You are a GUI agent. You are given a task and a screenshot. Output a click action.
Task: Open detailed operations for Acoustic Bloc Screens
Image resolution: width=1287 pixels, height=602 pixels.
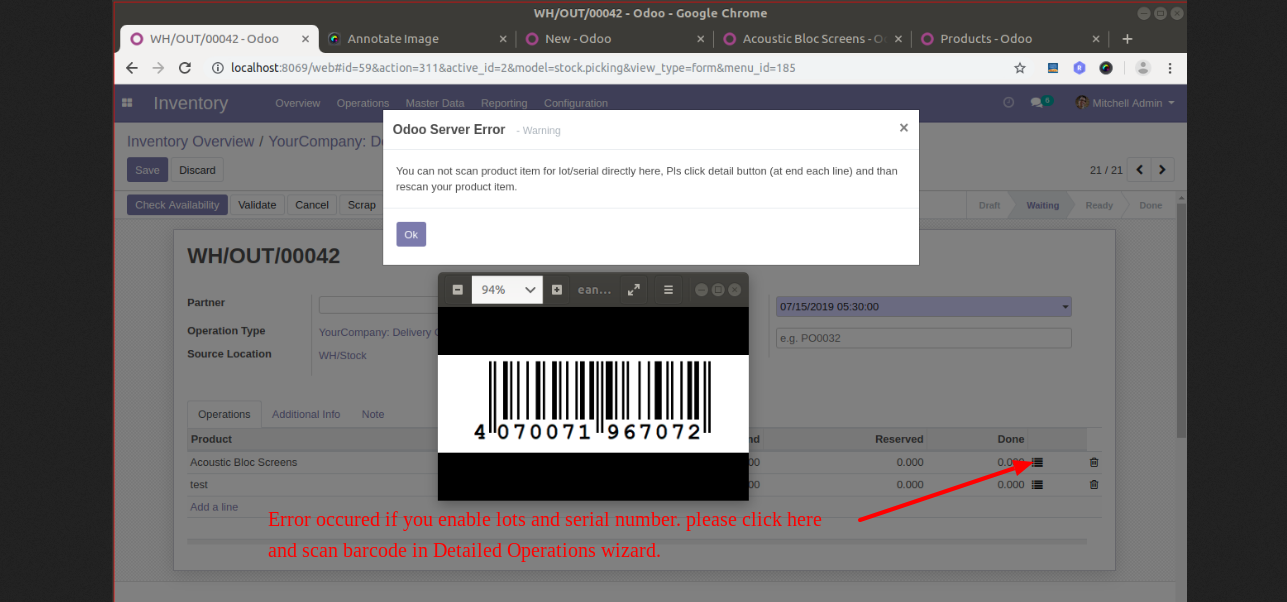(x=1037, y=463)
